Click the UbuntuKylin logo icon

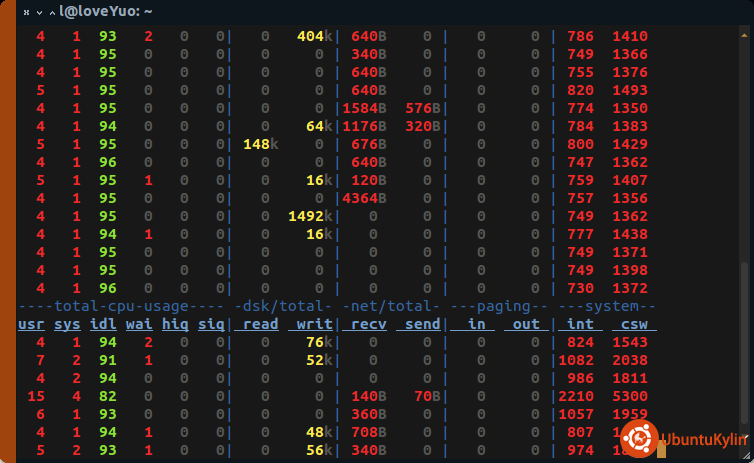pyautogui.click(x=637, y=438)
